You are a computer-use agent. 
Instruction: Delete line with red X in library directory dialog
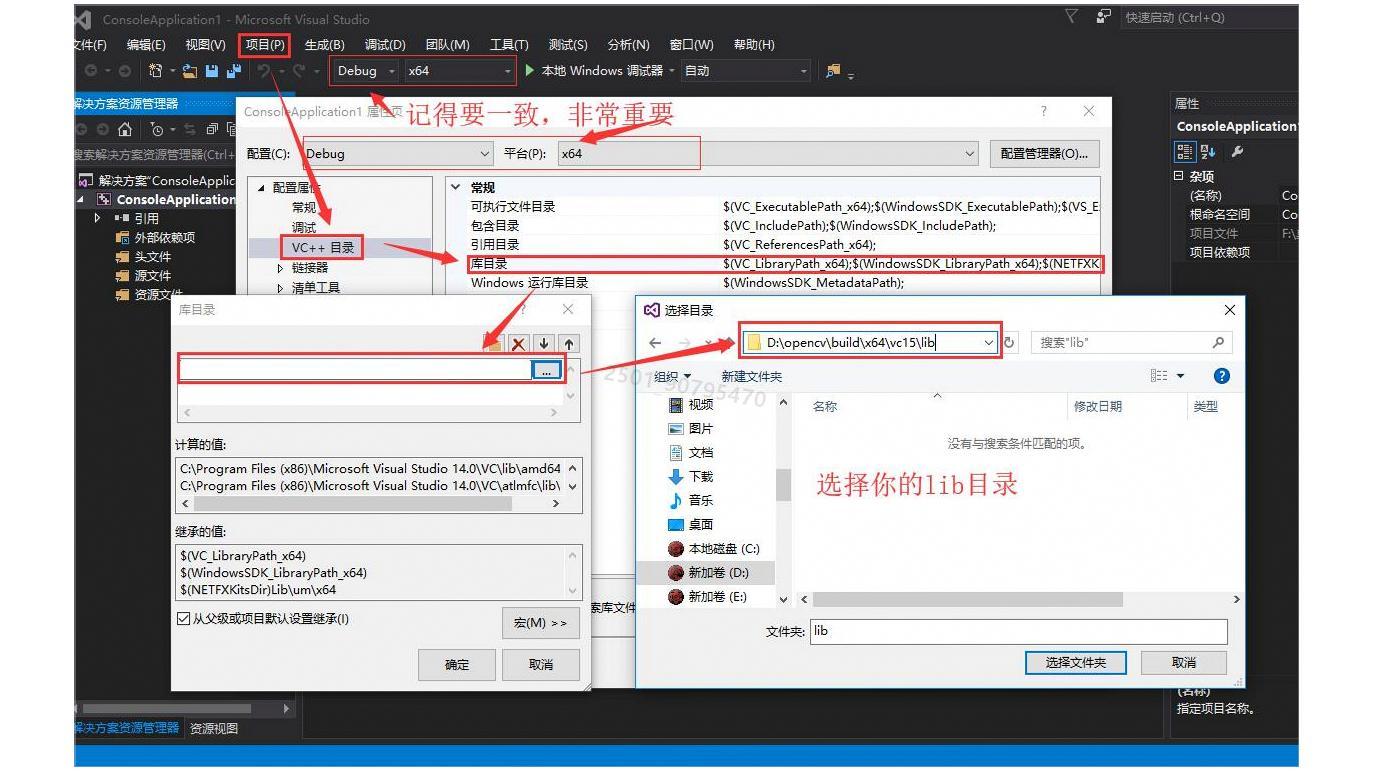pos(518,343)
